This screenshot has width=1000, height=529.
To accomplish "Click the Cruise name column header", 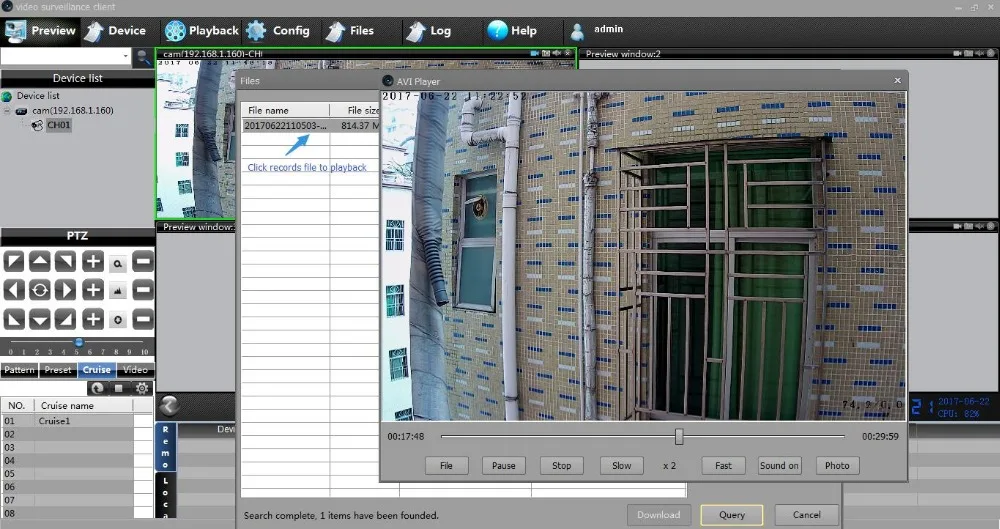I will [84, 406].
